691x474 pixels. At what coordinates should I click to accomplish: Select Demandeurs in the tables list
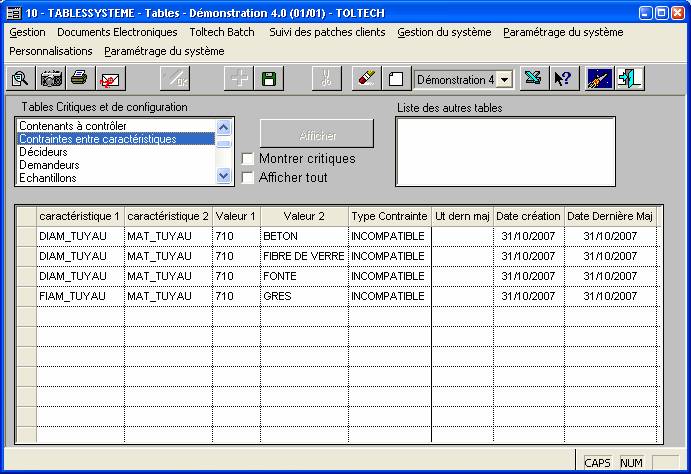pos(116,165)
